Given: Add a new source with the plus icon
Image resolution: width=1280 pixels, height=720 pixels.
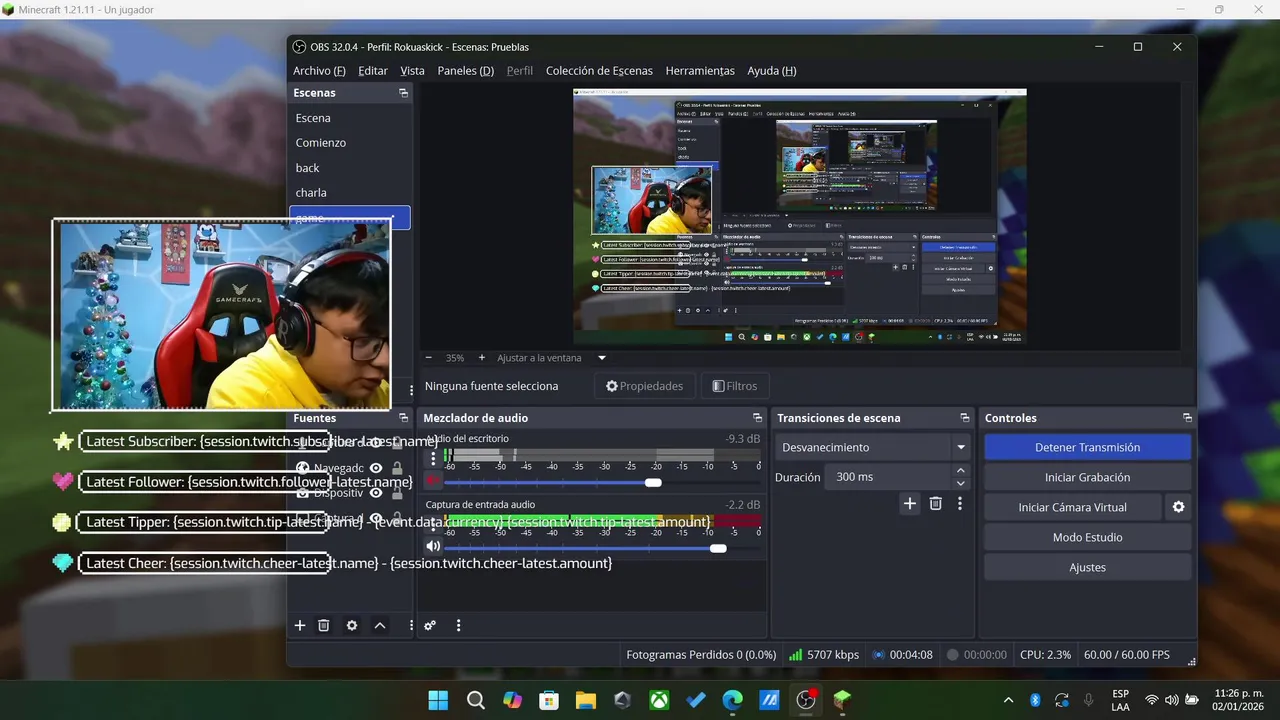Looking at the screenshot, I should 299,625.
